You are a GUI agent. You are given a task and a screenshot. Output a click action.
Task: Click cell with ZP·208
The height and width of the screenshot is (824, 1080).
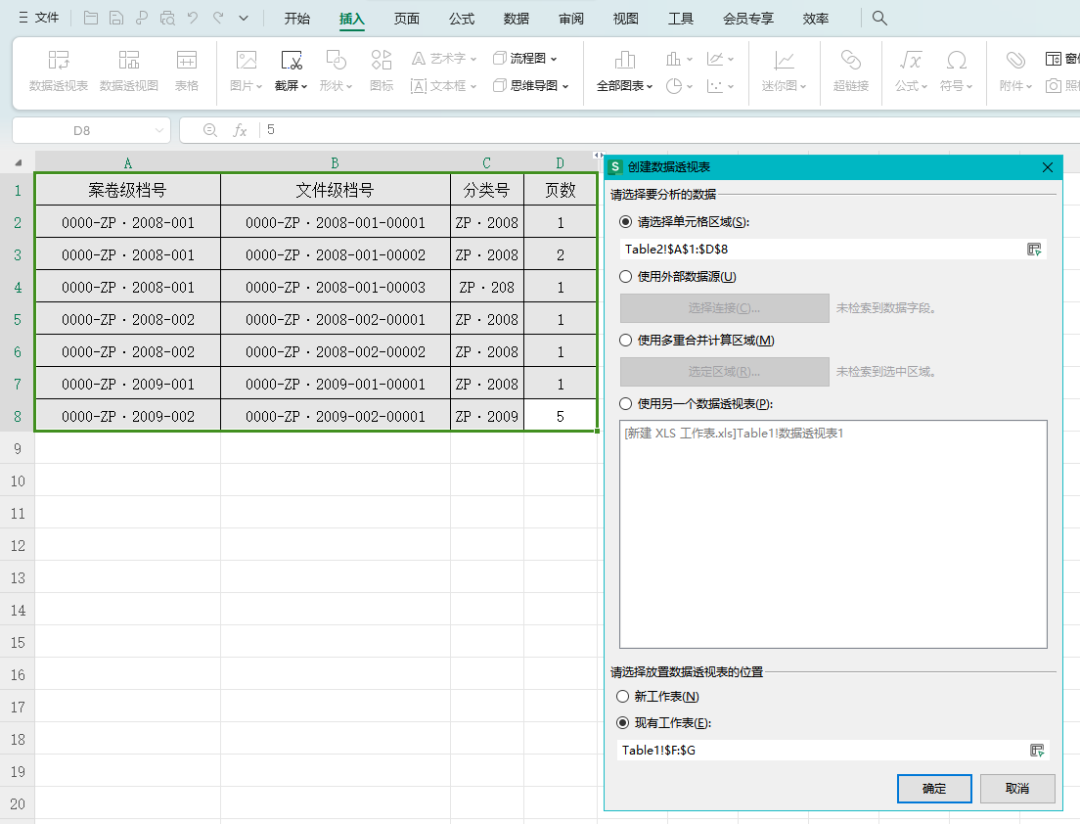(x=487, y=287)
